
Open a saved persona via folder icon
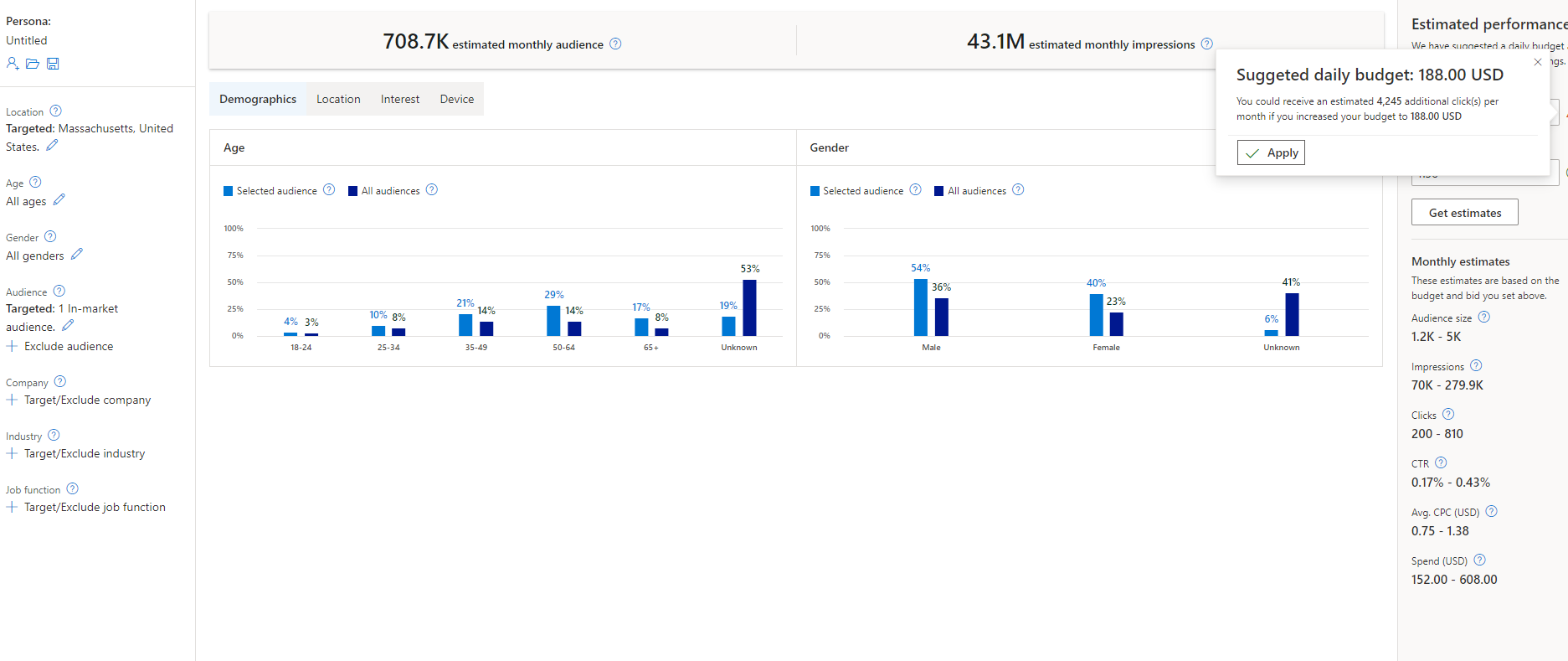(33, 64)
